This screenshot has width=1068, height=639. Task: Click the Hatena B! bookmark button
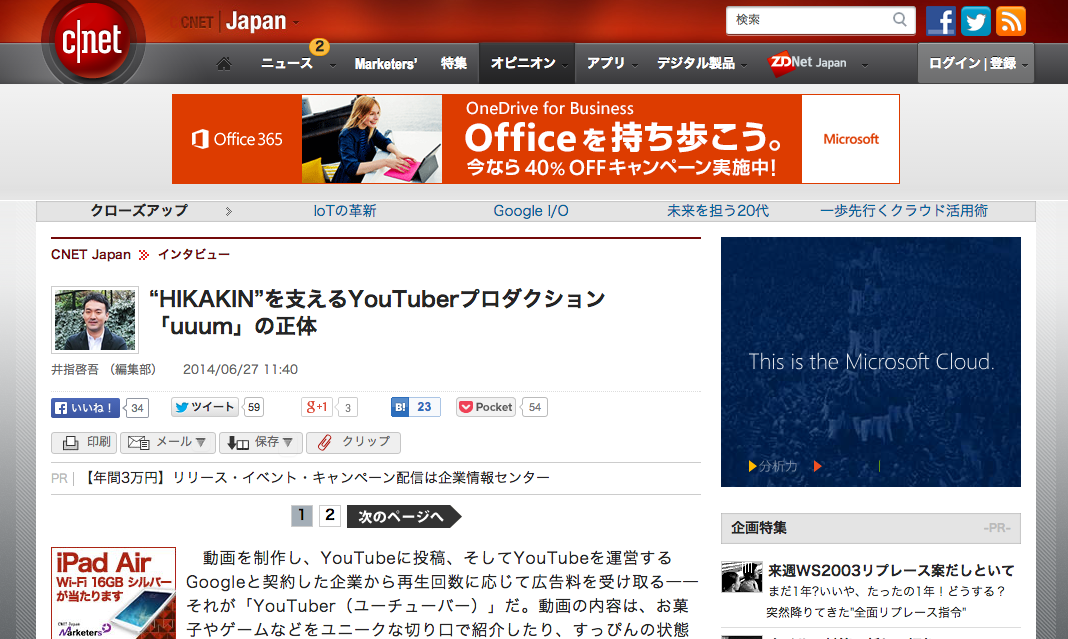pos(400,407)
